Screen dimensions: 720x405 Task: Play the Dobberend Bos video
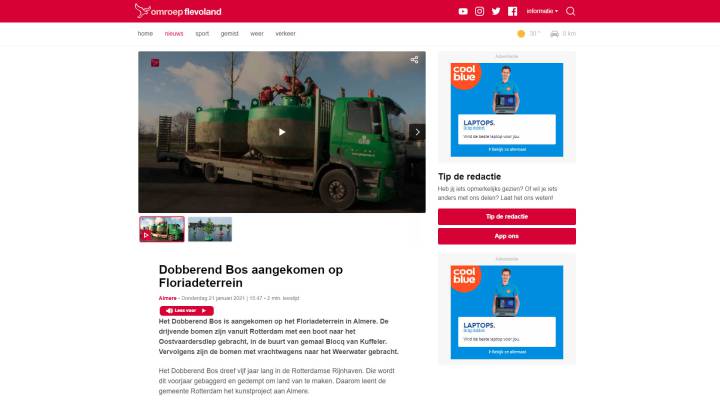pyautogui.click(x=282, y=132)
